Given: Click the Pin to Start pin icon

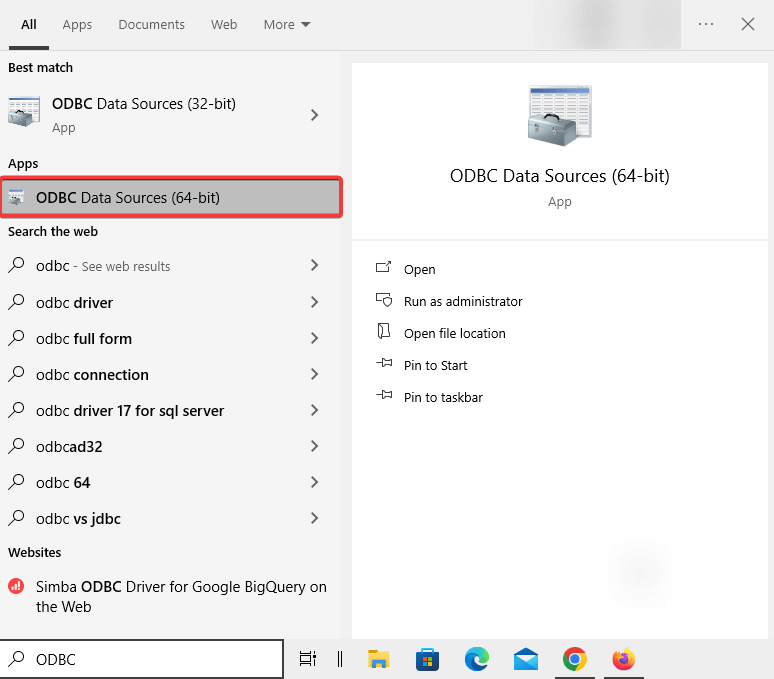Looking at the screenshot, I should coord(384,363).
